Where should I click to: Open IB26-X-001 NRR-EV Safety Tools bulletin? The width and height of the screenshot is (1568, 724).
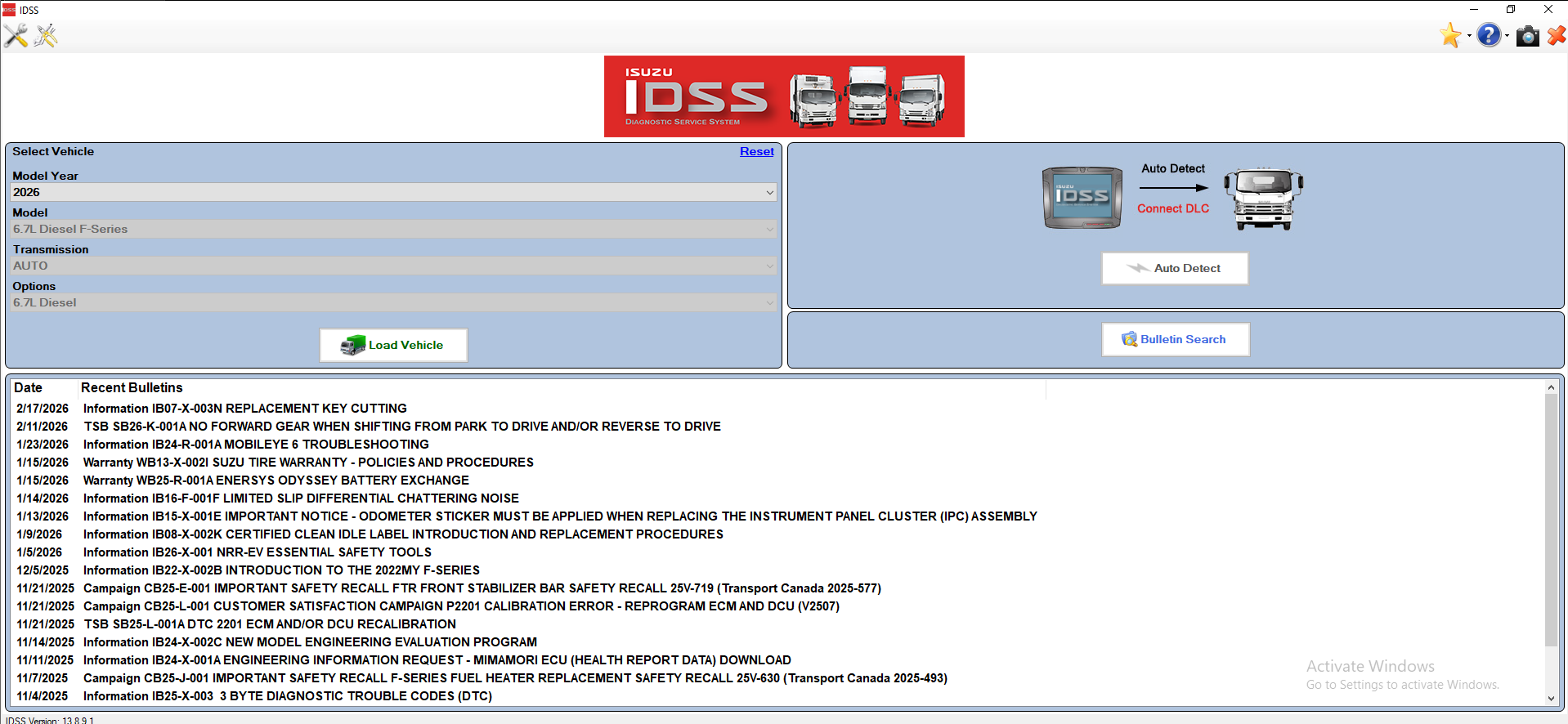[x=258, y=552]
